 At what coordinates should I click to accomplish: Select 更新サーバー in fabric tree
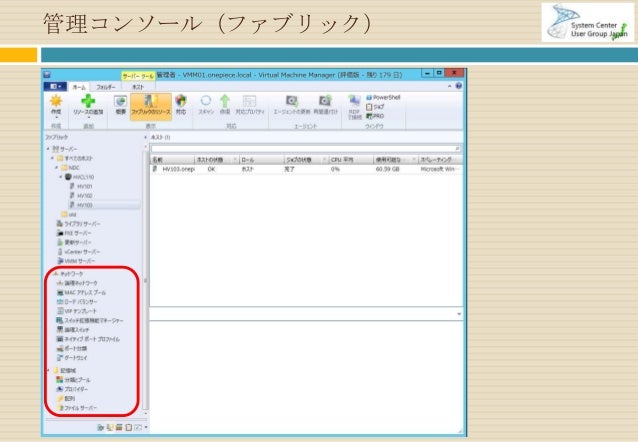74,243
